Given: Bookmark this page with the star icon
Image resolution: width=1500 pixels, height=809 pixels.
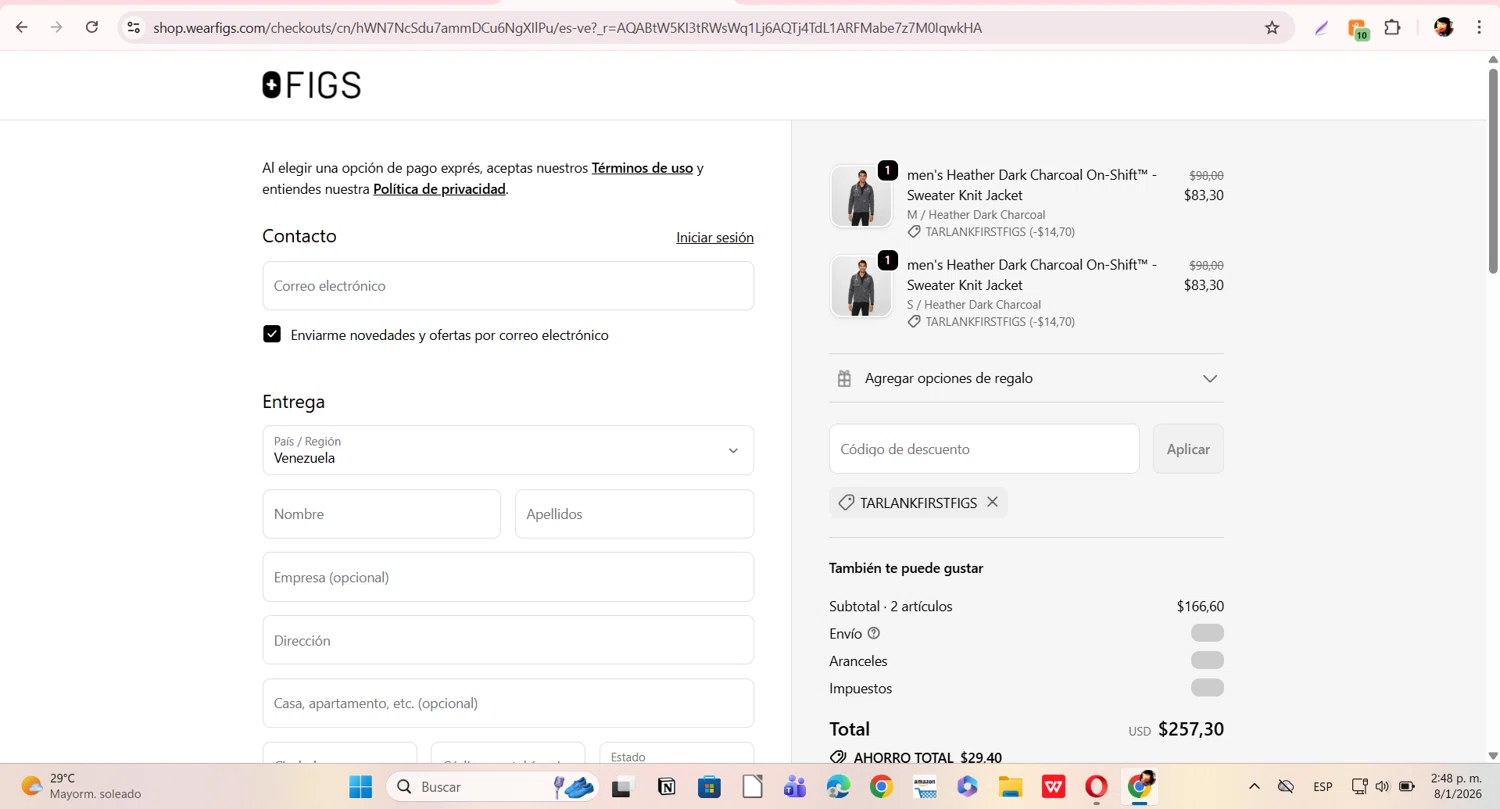Looking at the screenshot, I should [x=1272, y=28].
